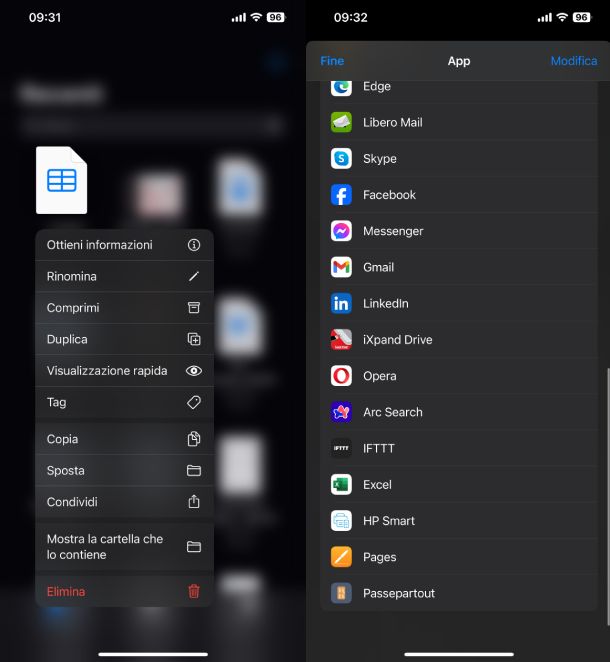Viewport: 610px width, 662px height.
Task: Tap the IFTTT app icon
Action: (x=341, y=448)
